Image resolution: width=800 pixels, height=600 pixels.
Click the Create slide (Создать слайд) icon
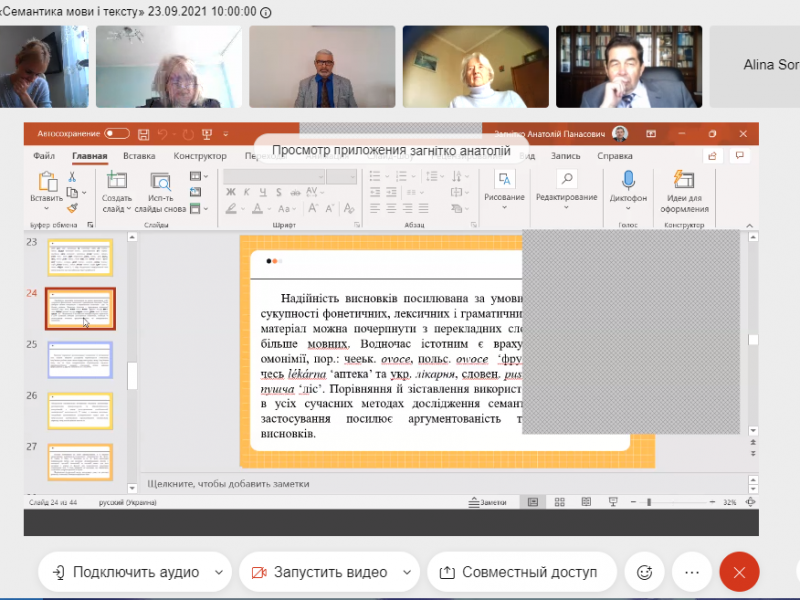[x=116, y=182]
